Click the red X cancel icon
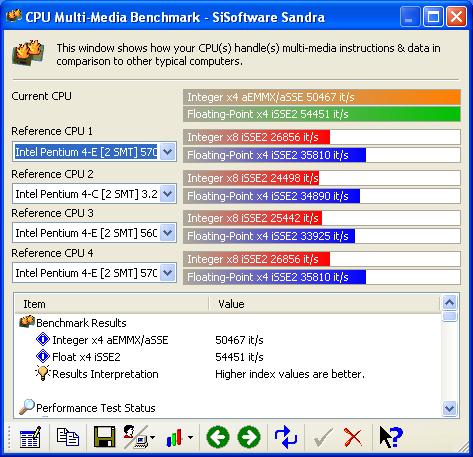The image size is (473, 457). tap(352, 437)
